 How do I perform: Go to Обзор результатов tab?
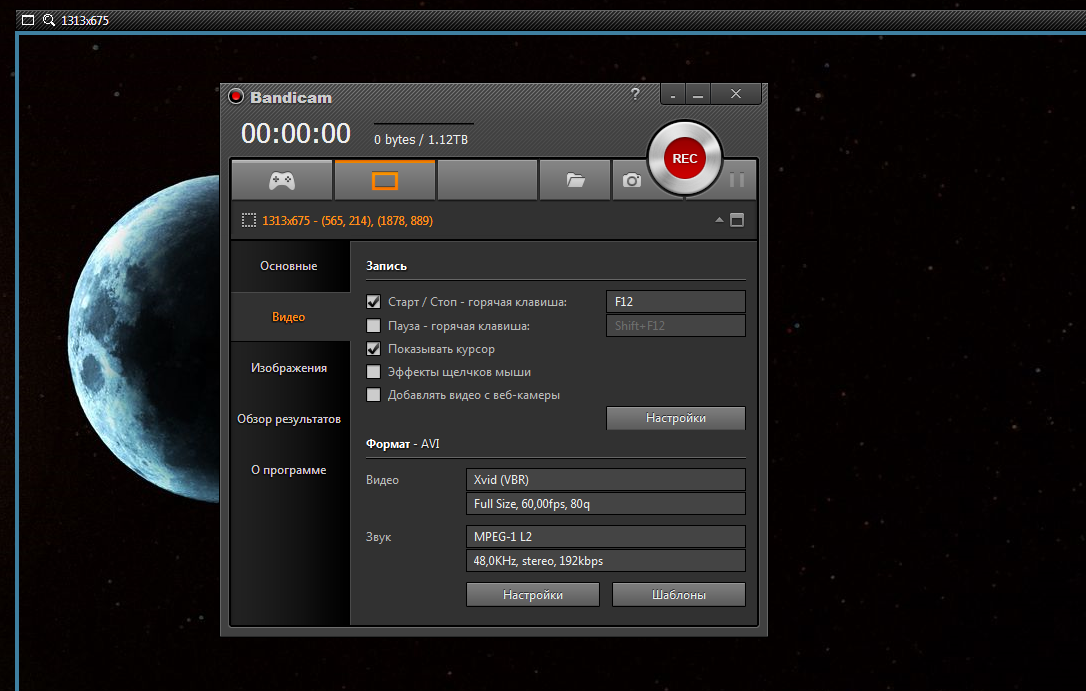click(x=289, y=419)
